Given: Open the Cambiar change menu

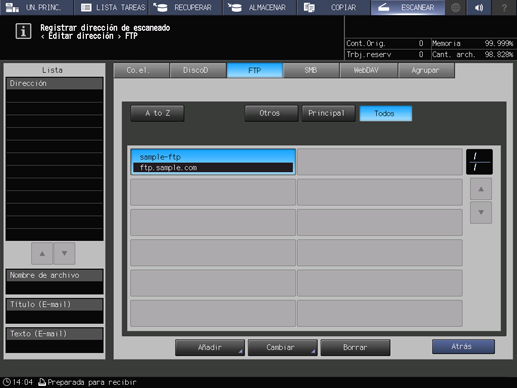Looking at the screenshot, I should coord(283,348).
